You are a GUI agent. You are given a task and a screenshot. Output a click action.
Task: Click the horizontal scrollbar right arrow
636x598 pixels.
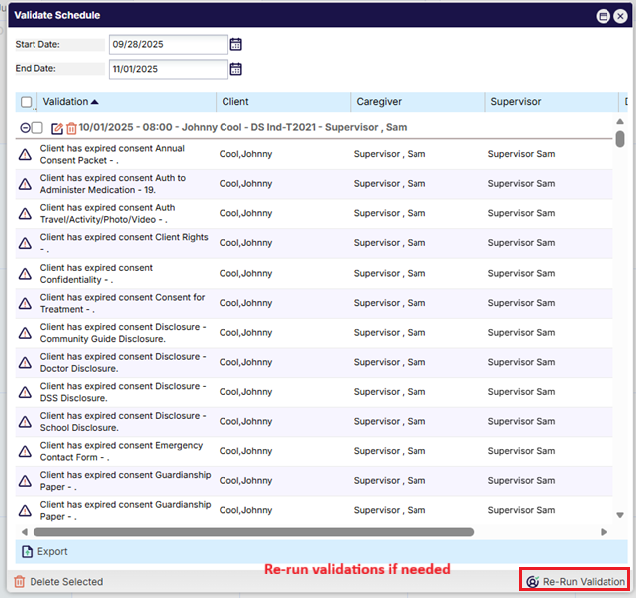tap(604, 532)
